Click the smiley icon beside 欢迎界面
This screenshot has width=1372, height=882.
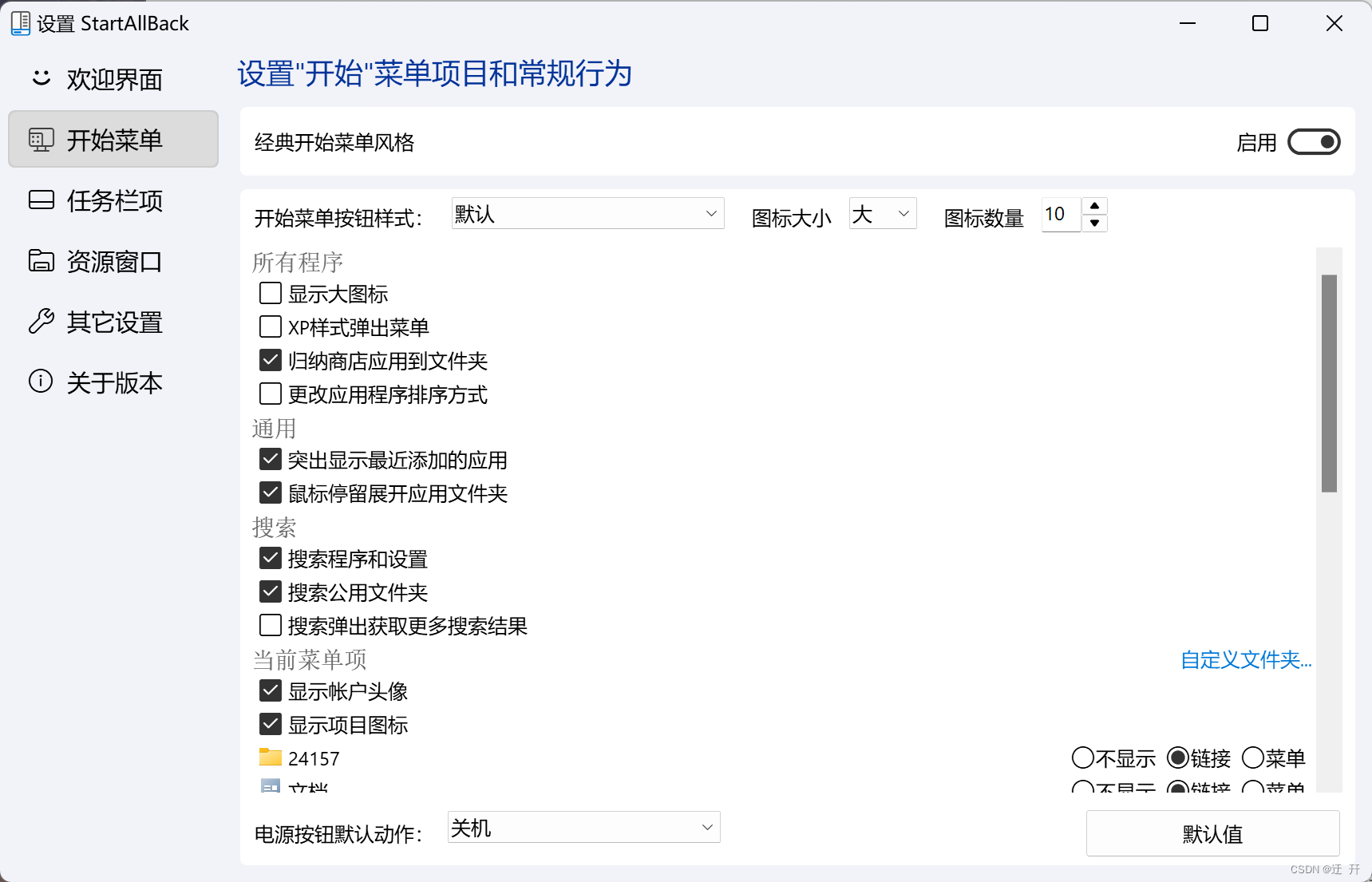[x=41, y=77]
